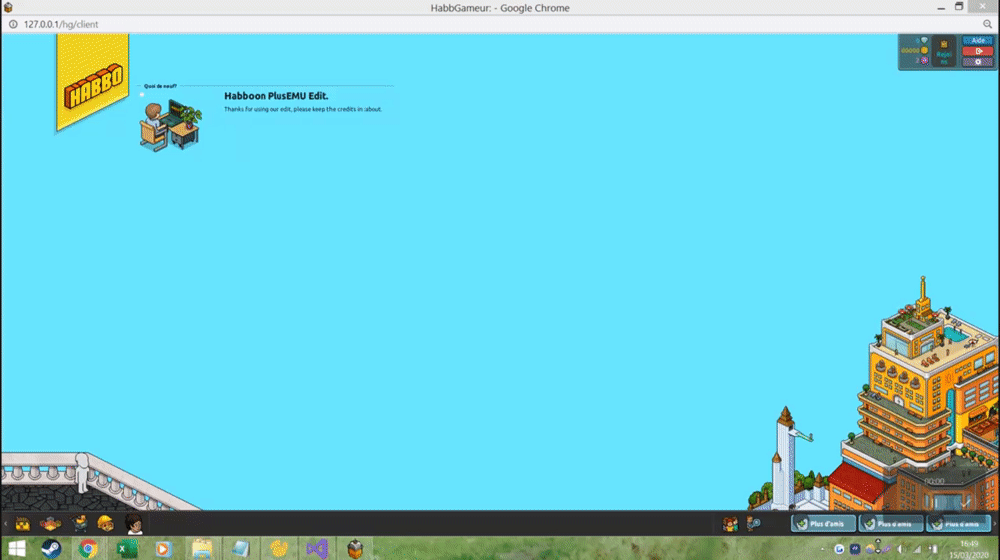The height and width of the screenshot is (560, 1000).
Task: Click the diamonds currency icon
Action: (x=924, y=40)
